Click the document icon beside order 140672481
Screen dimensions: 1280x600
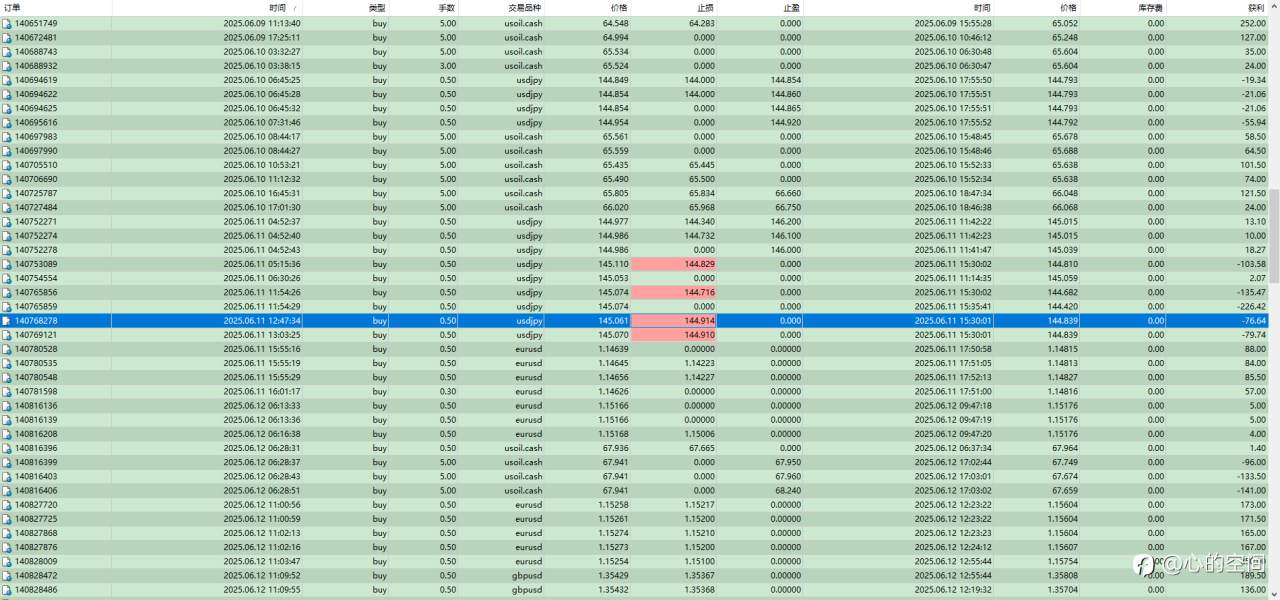tap(6, 37)
